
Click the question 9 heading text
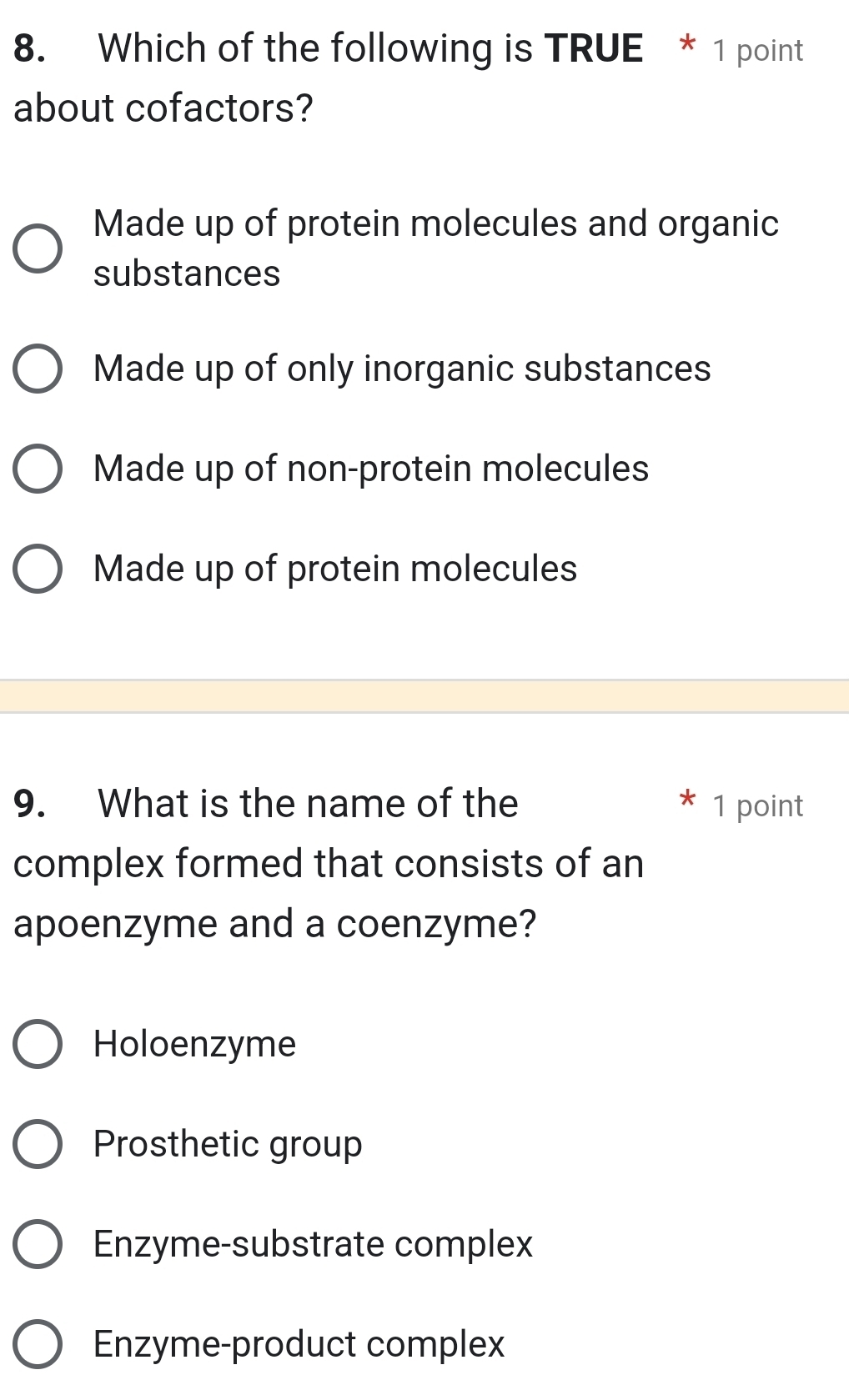click(x=250, y=803)
